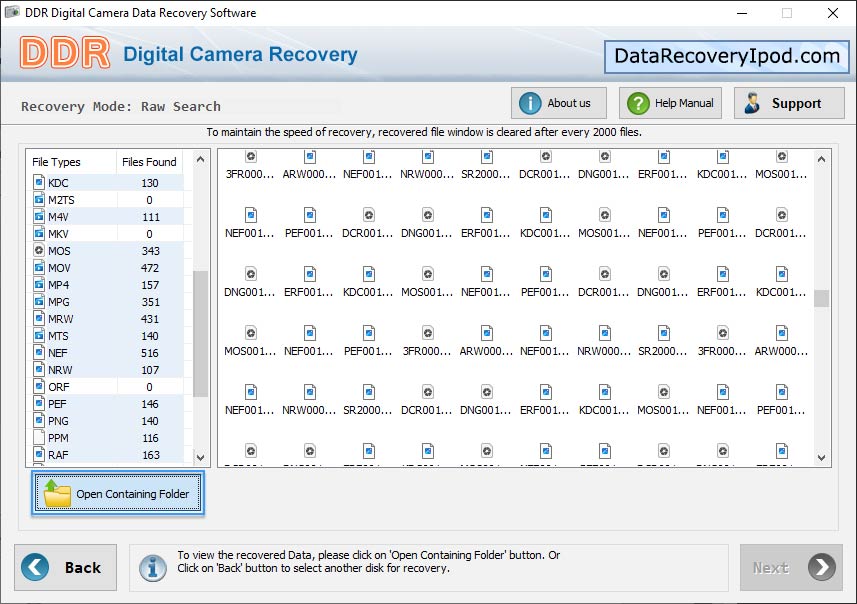Click the 'Recovery Mode: Raw Search' label
Screen dimensions: 857x604
click(x=121, y=107)
